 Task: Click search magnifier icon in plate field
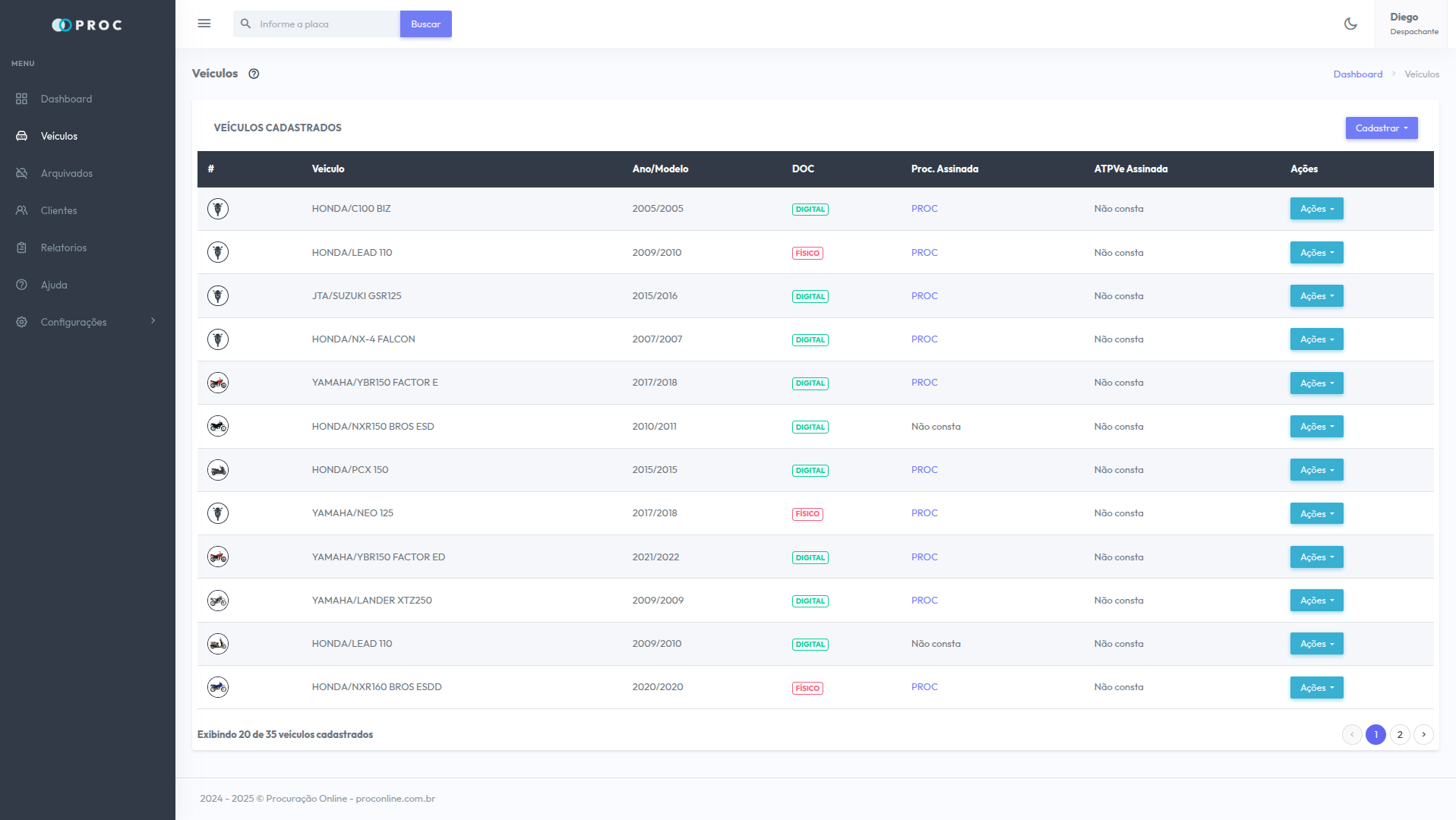click(x=245, y=24)
